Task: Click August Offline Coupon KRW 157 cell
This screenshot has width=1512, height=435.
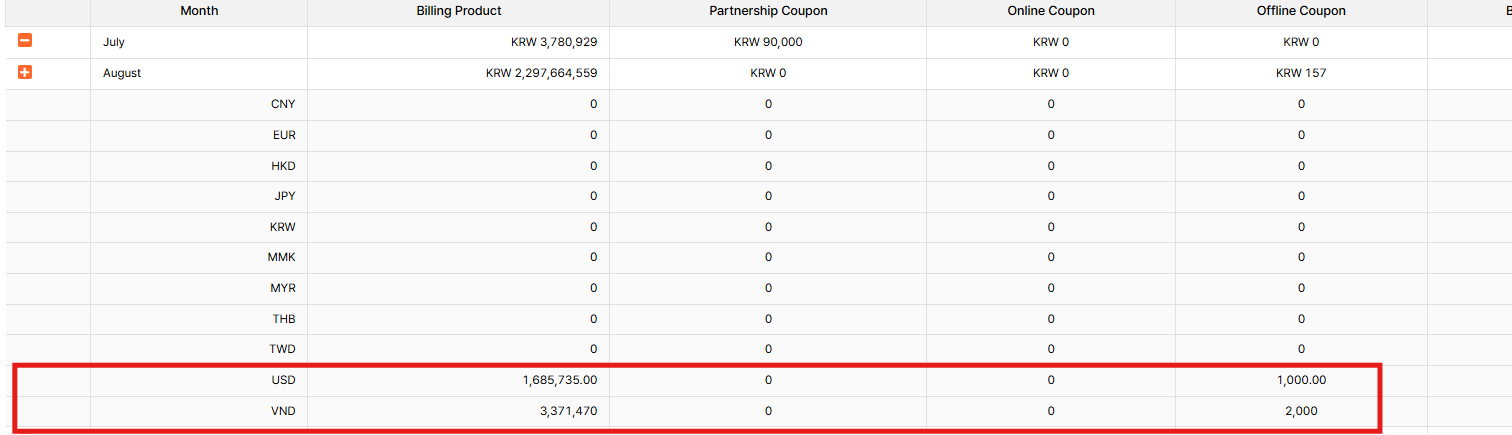Action: coord(1301,73)
